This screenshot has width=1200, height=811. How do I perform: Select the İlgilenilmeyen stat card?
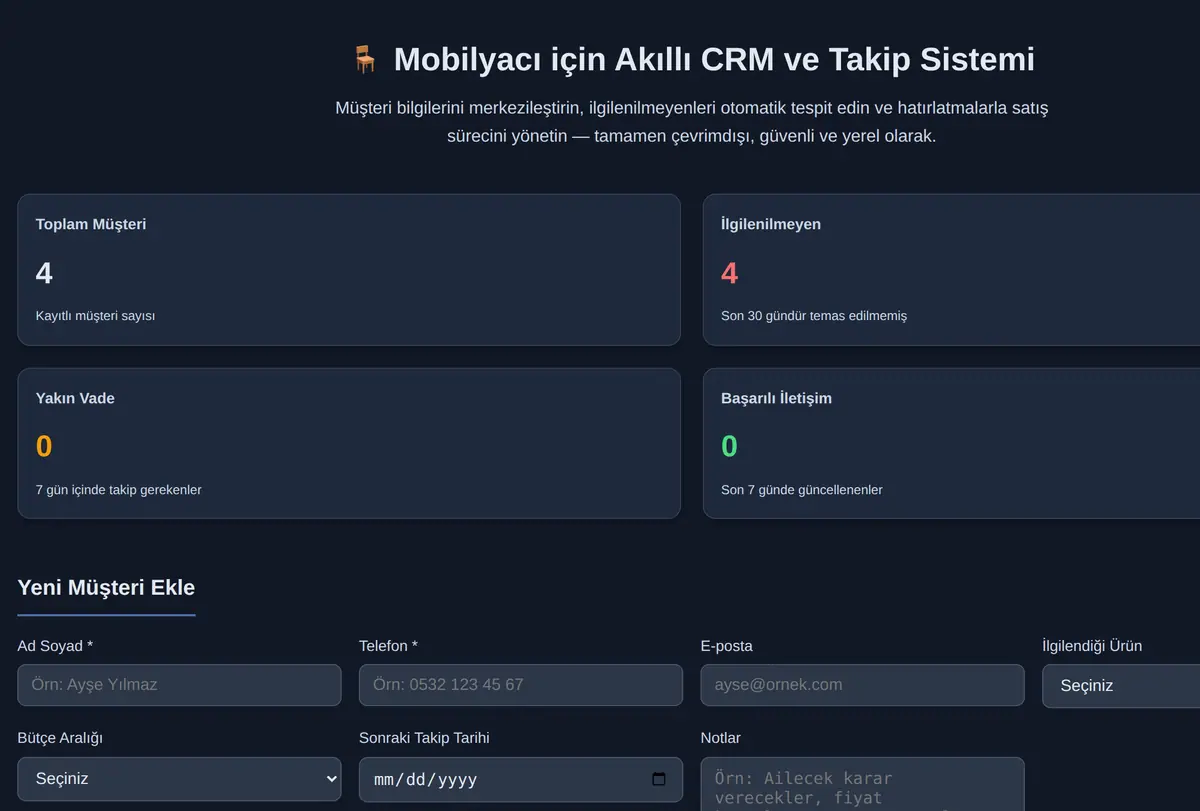[x=951, y=270]
